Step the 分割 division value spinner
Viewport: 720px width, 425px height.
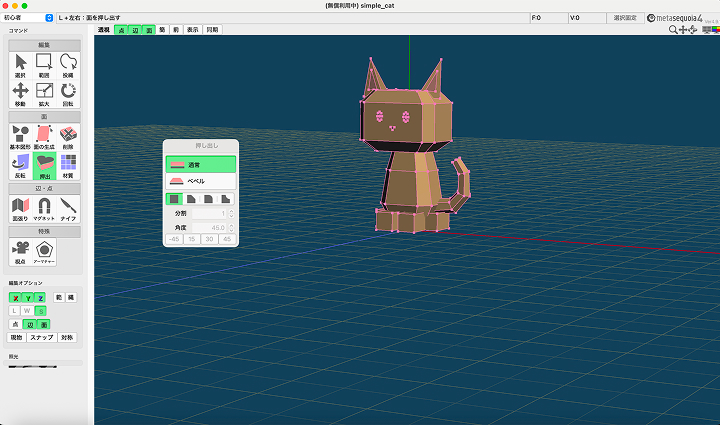click(231, 213)
